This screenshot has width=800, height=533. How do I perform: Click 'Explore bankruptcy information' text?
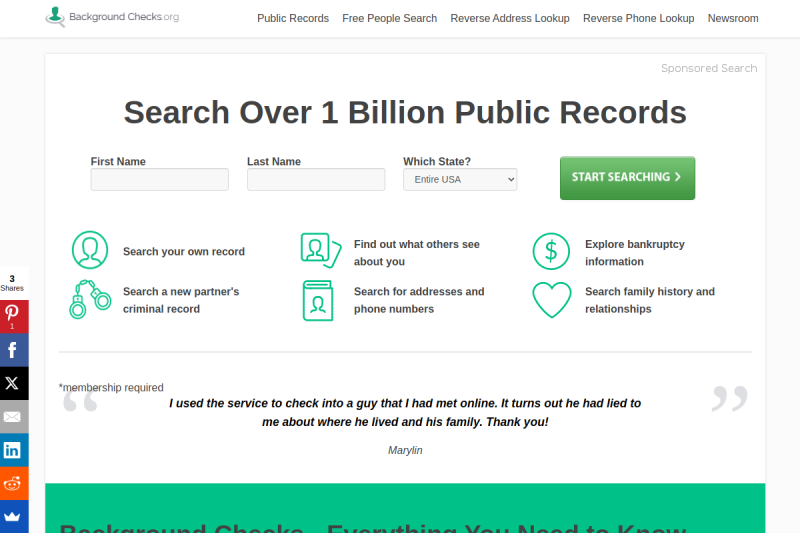coord(635,253)
